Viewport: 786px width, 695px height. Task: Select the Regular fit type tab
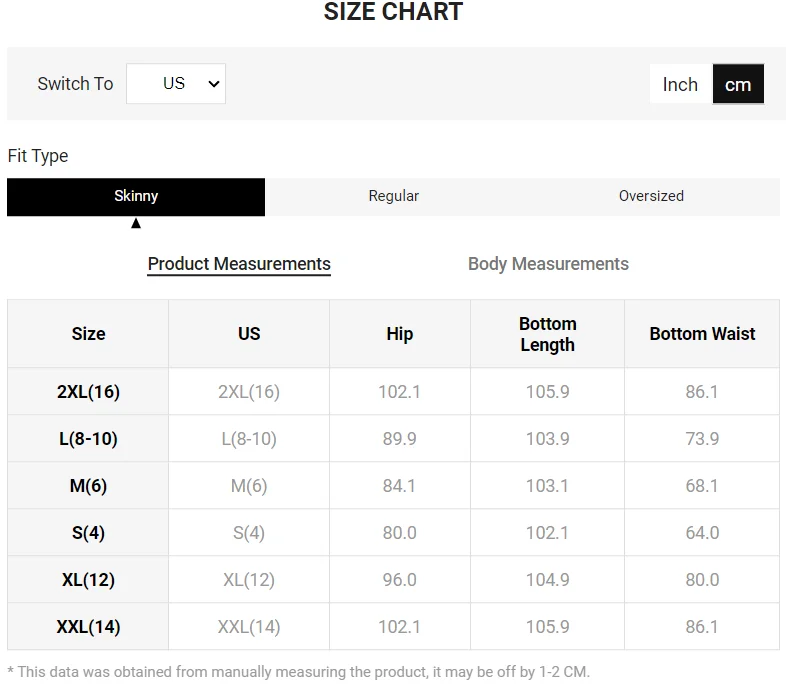pyautogui.click(x=394, y=197)
